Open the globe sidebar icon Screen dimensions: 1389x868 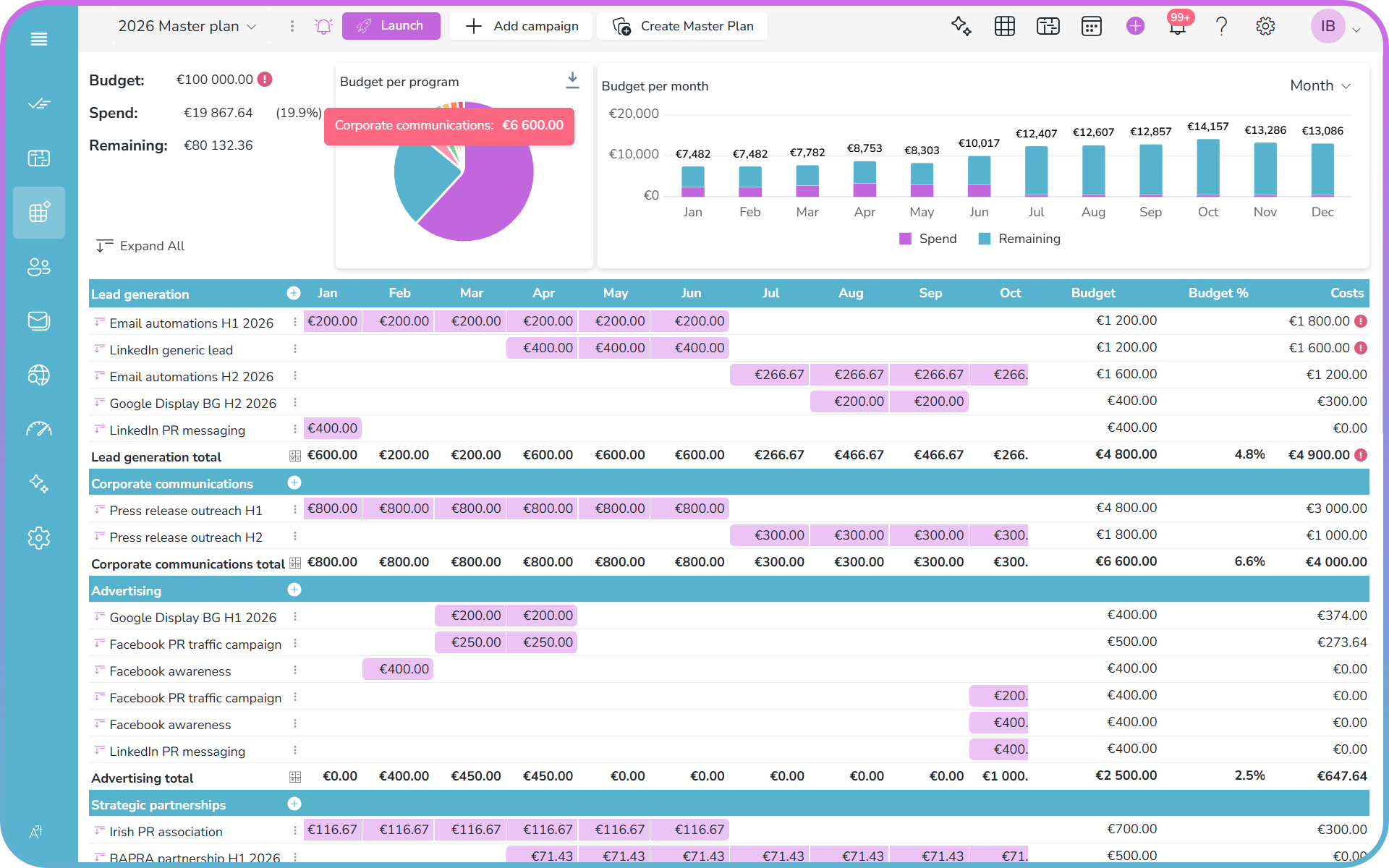pyautogui.click(x=39, y=375)
